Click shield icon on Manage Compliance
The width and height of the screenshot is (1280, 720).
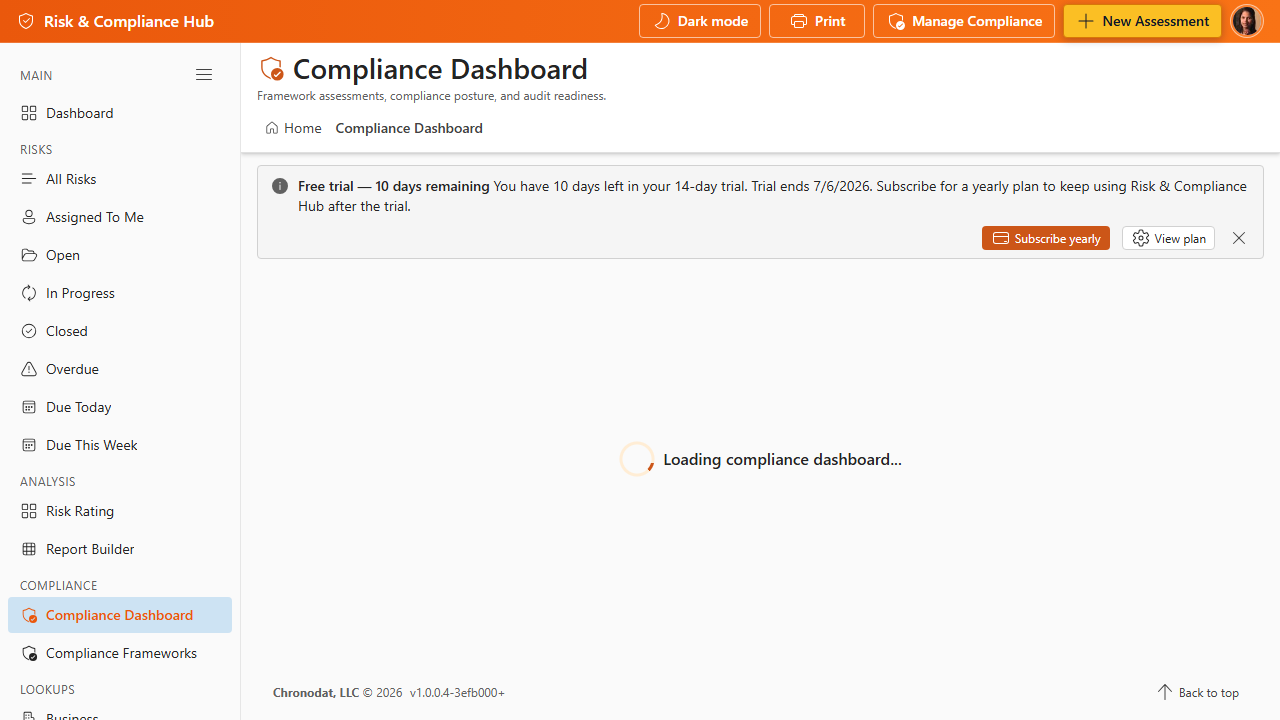point(896,21)
